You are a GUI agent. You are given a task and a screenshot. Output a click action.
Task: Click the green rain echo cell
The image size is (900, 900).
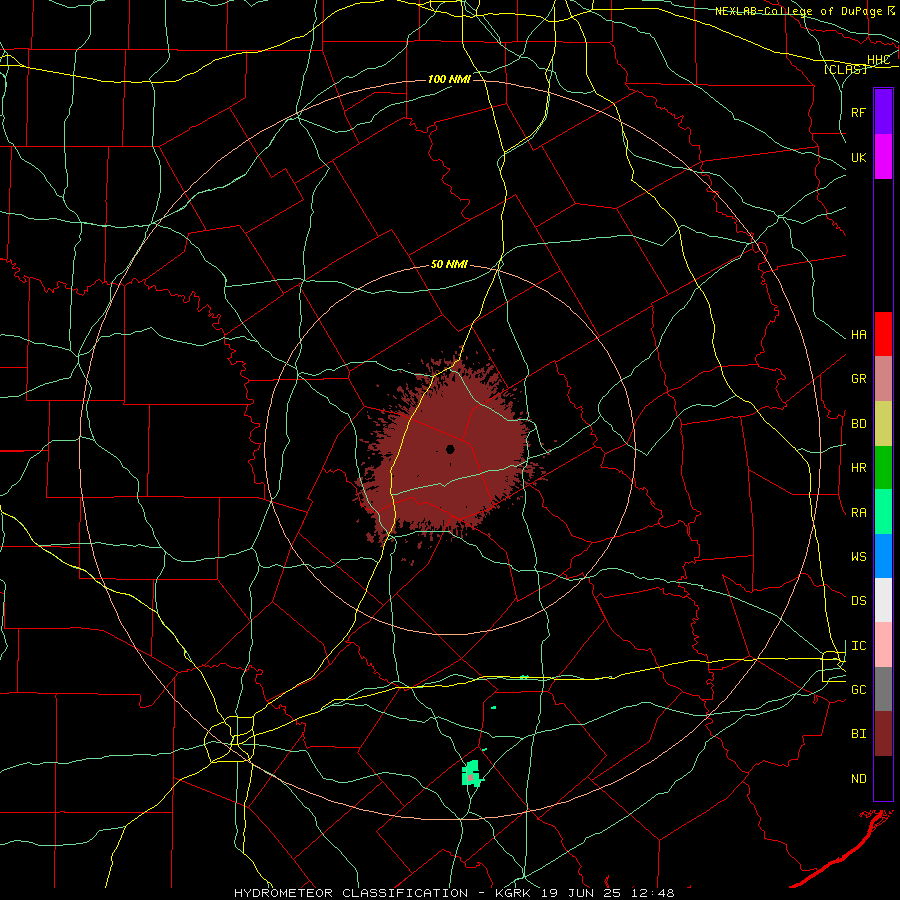pyautogui.click(x=471, y=773)
